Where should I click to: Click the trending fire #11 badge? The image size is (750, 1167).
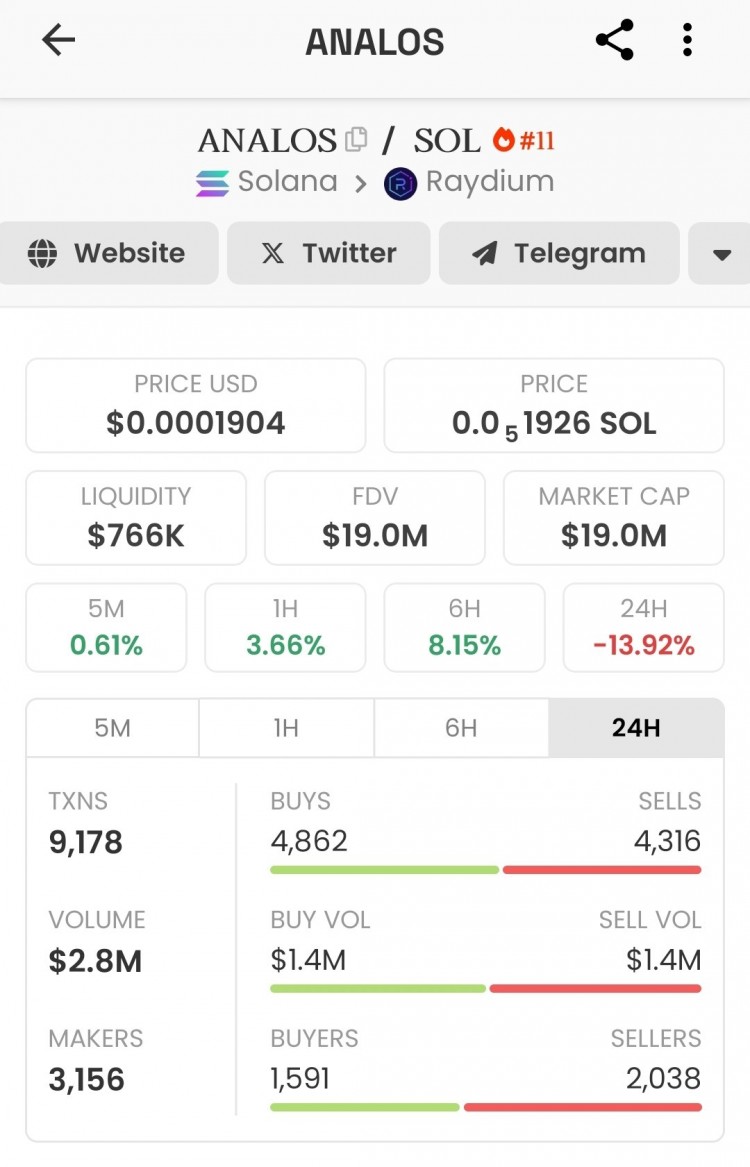click(x=524, y=140)
